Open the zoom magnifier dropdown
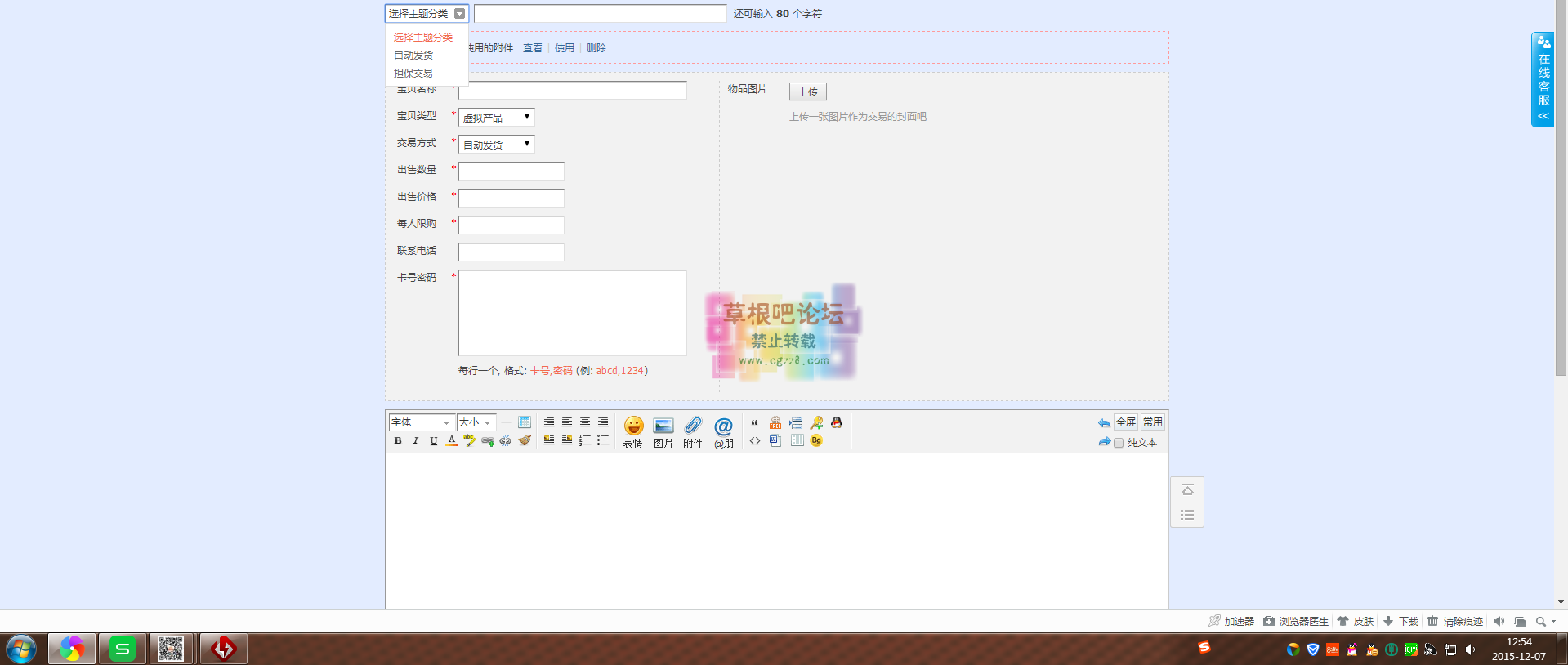 tap(1545, 622)
